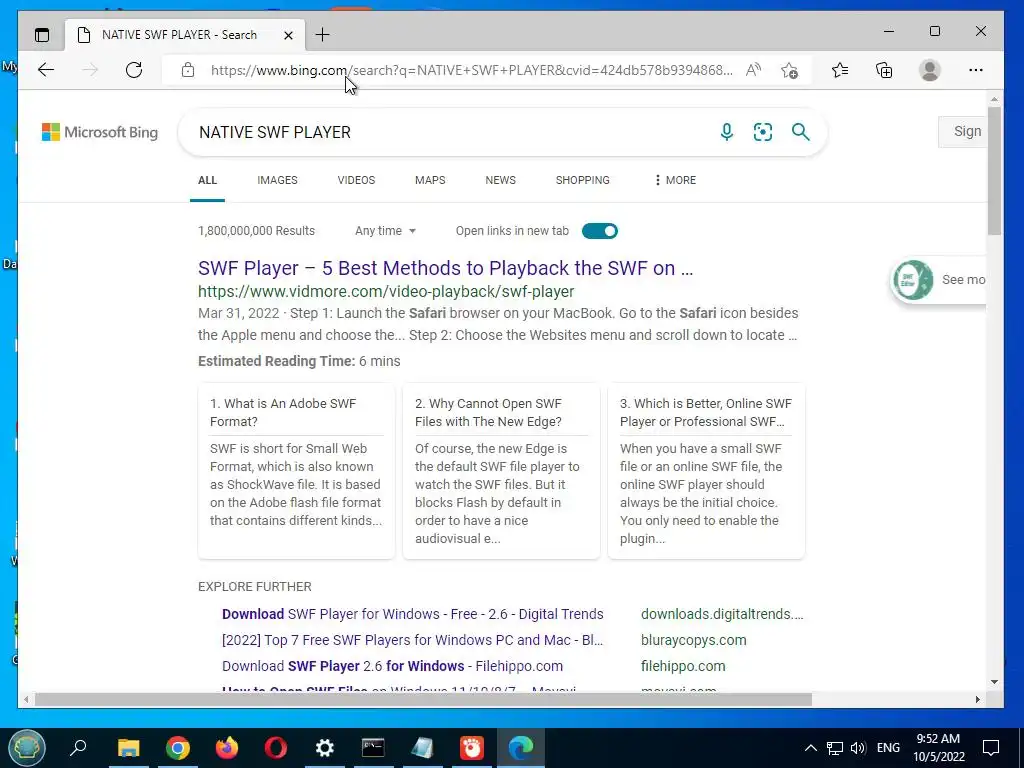Image resolution: width=1024 pixels, height=768 pixels.
Task: Open Windows Start button
Action: click(x=27, y=748)
